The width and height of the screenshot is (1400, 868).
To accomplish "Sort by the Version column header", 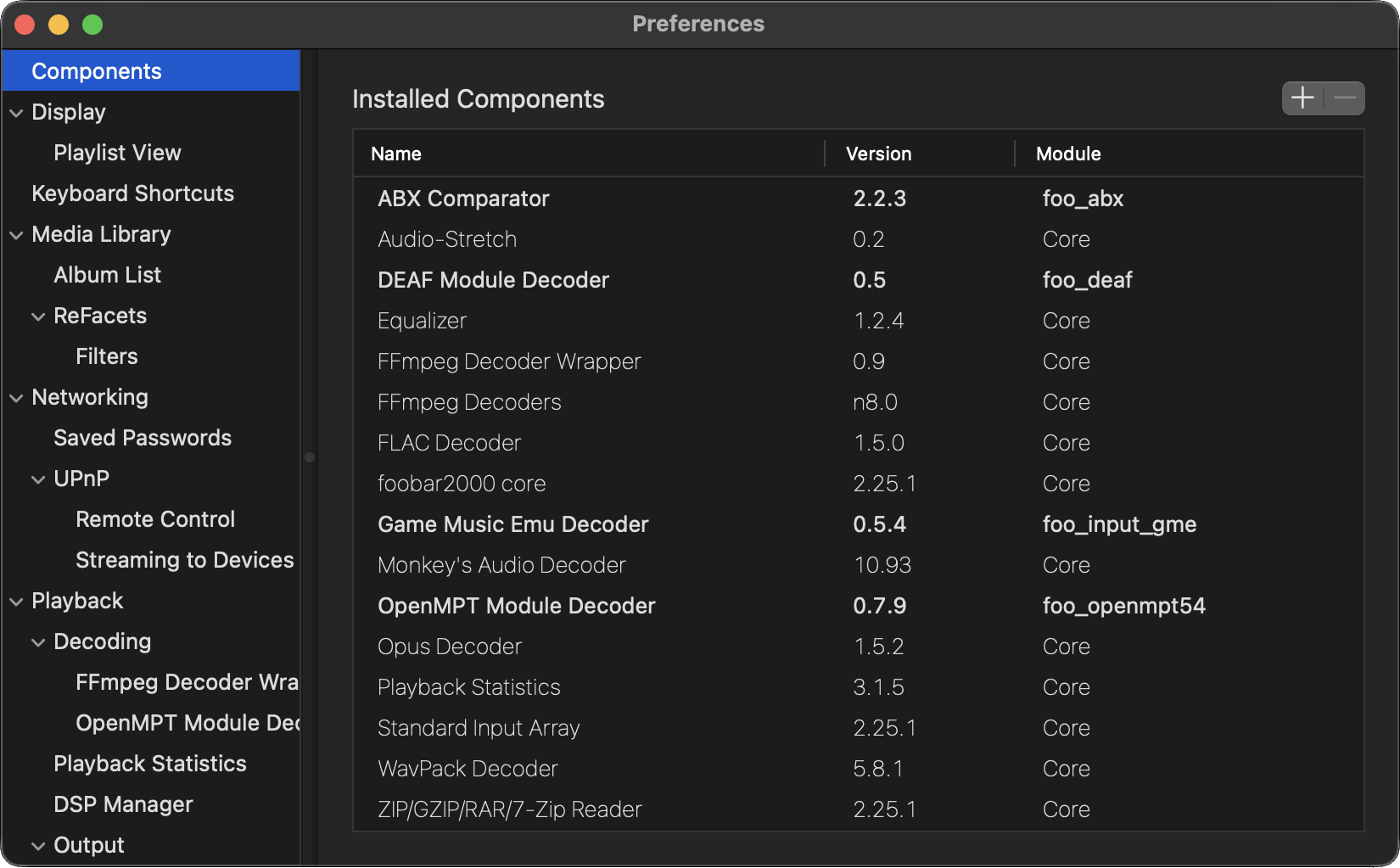I will [878, 154].
